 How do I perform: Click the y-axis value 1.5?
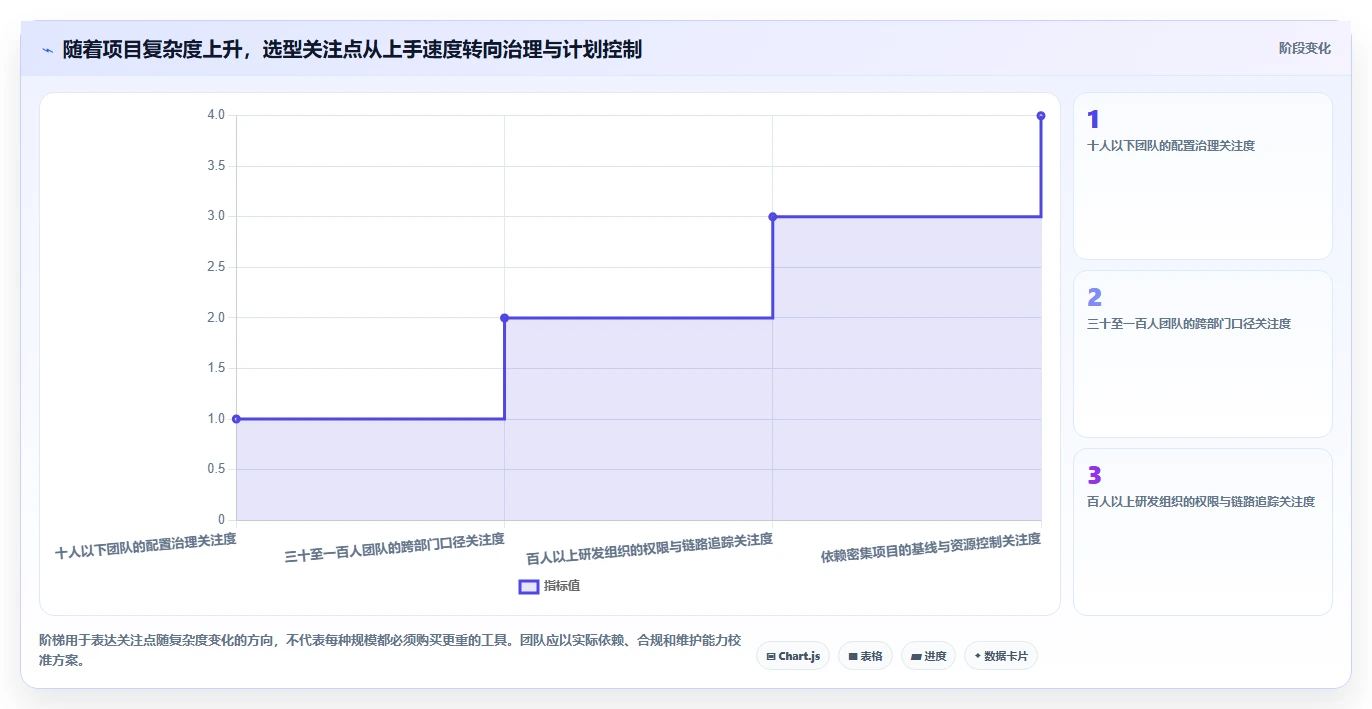coord(216,368)
